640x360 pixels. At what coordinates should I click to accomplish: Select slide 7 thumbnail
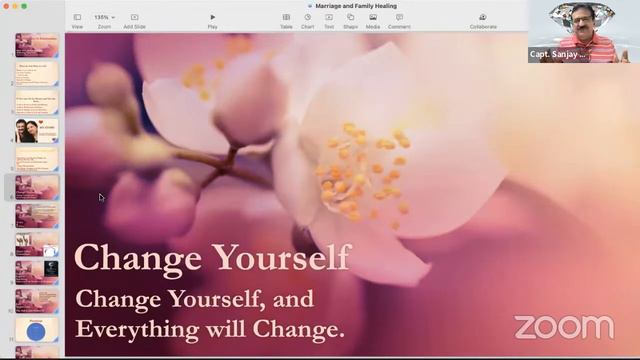click(x=37, y=216)
